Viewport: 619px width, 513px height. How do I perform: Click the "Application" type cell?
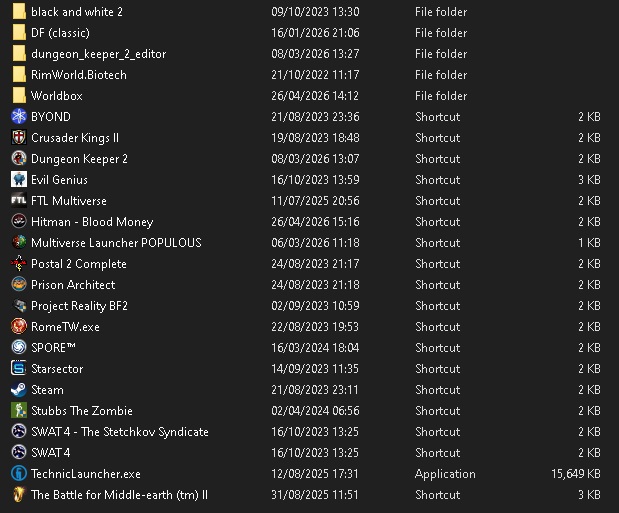445,474
